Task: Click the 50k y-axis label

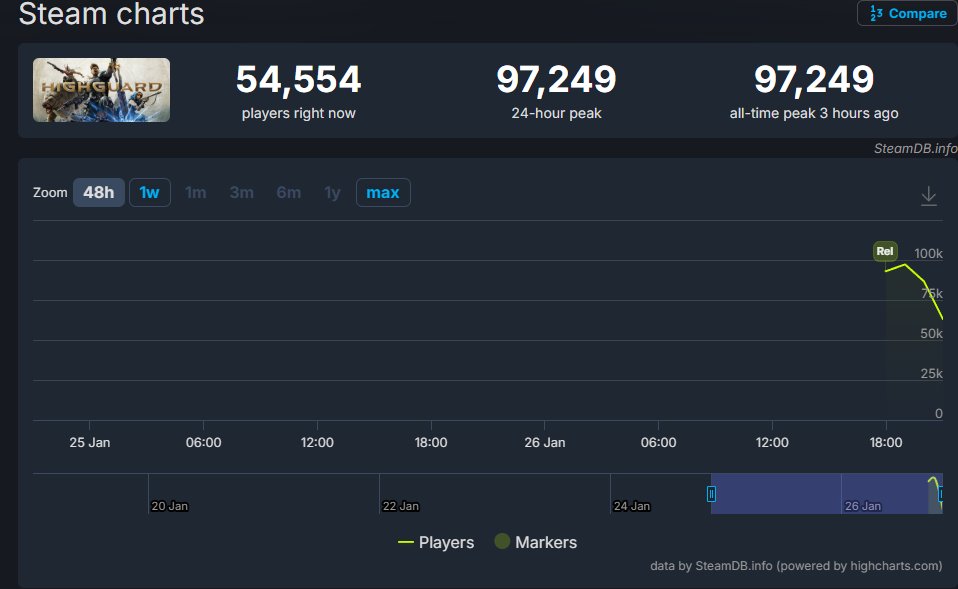Action: 931,334
